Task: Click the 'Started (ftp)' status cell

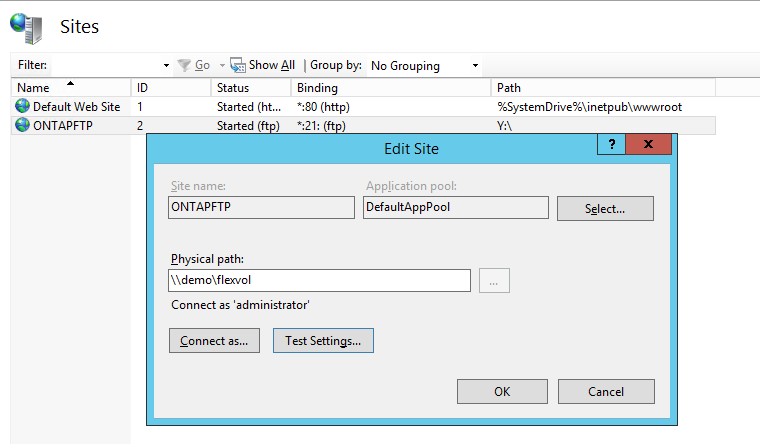Action: tap(248, 126)
